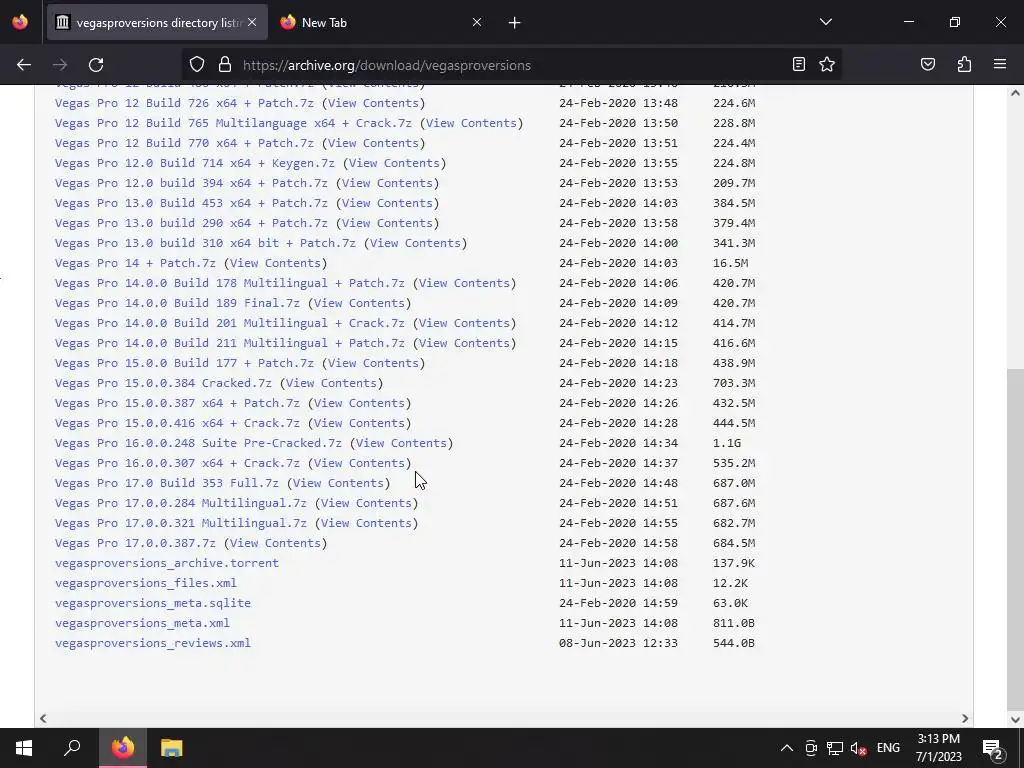Download Vegas Pro 17.0.0.387.7z
This screenshot has height=768, width=1024.
(x=135, y=543)
